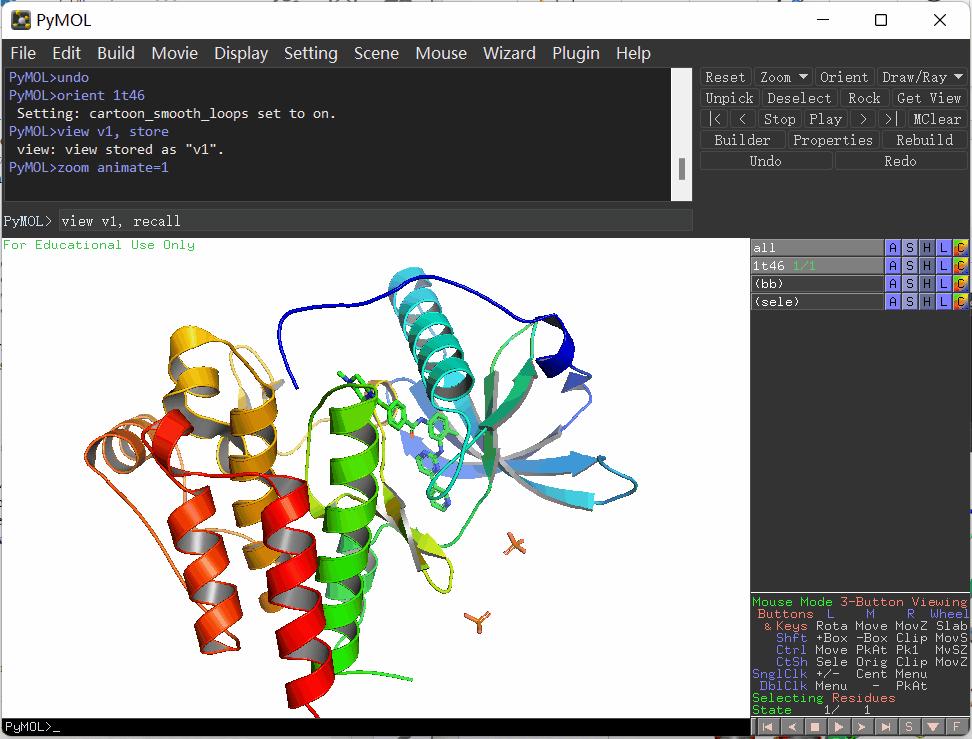Open the Action (A) menu for (bb)
The height and width of the screenshot is (739, 972).
(x=892, y=284)
